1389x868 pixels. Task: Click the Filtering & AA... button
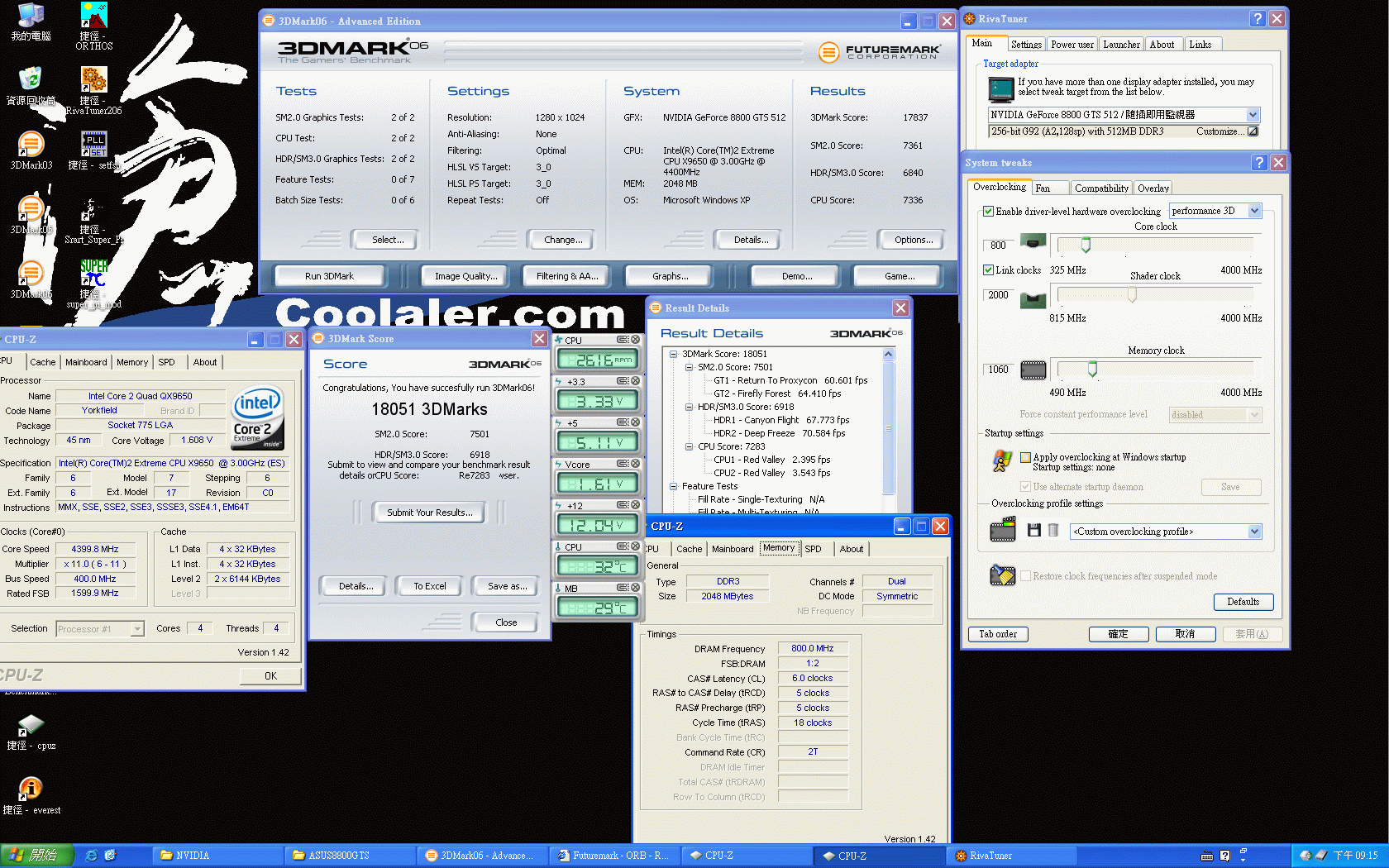coord(567,276)
